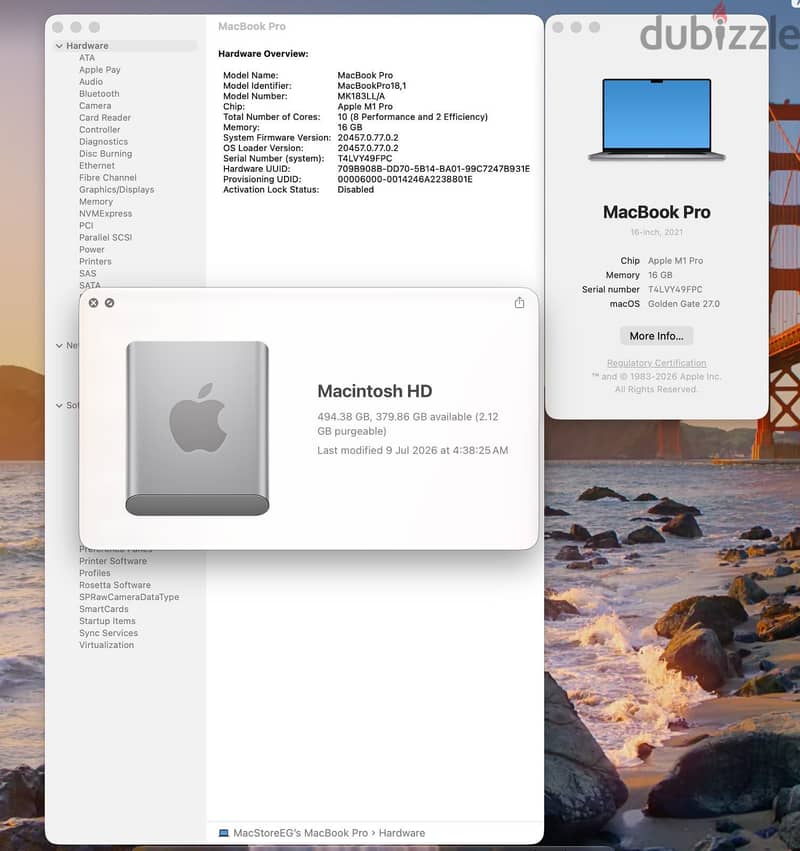Image resolution: width=800 pixels, height=851 pixels.
Task: Click MacStoreEG's MacBook Pro in path bar
Action: (300, 833)
